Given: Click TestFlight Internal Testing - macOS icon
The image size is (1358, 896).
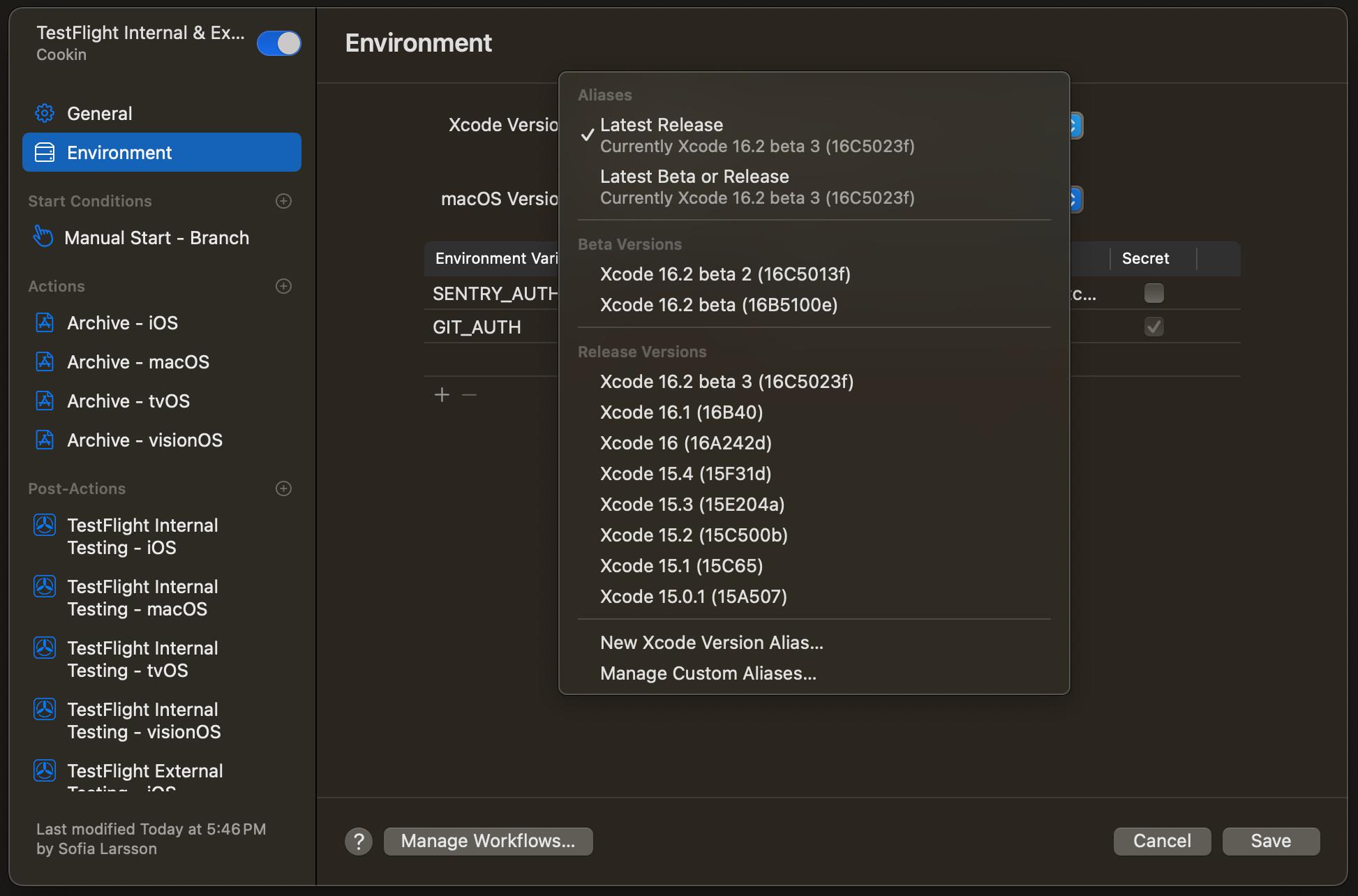Looking at the screenshot, I should 45,586.
